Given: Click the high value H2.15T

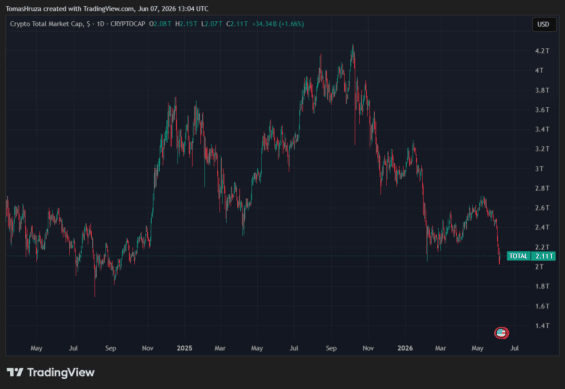Looking at the screenshot, I should (x=186, y=24).
